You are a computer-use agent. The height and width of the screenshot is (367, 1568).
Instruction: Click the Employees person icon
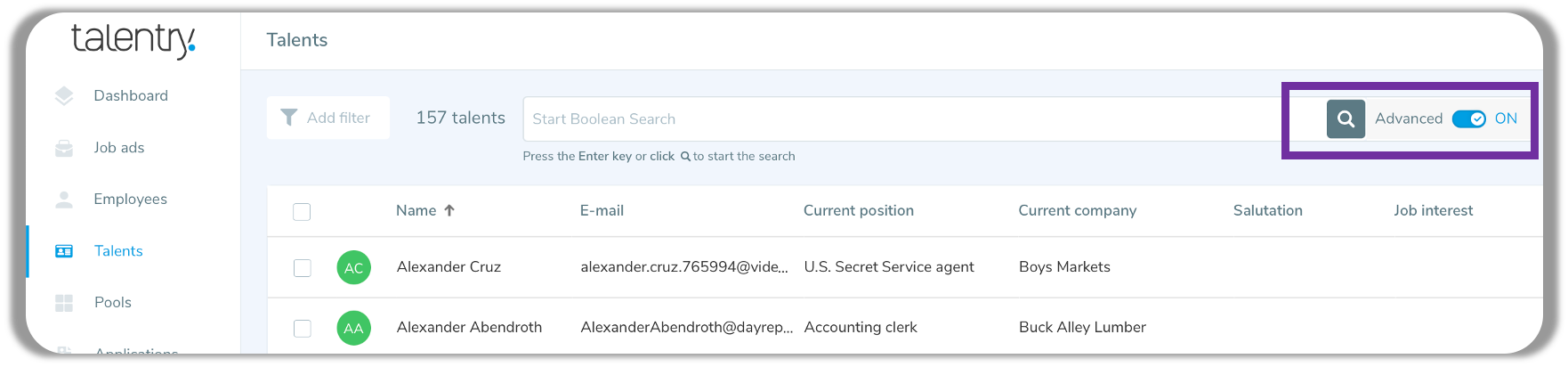pyautogui.click(x=64, y=200)
